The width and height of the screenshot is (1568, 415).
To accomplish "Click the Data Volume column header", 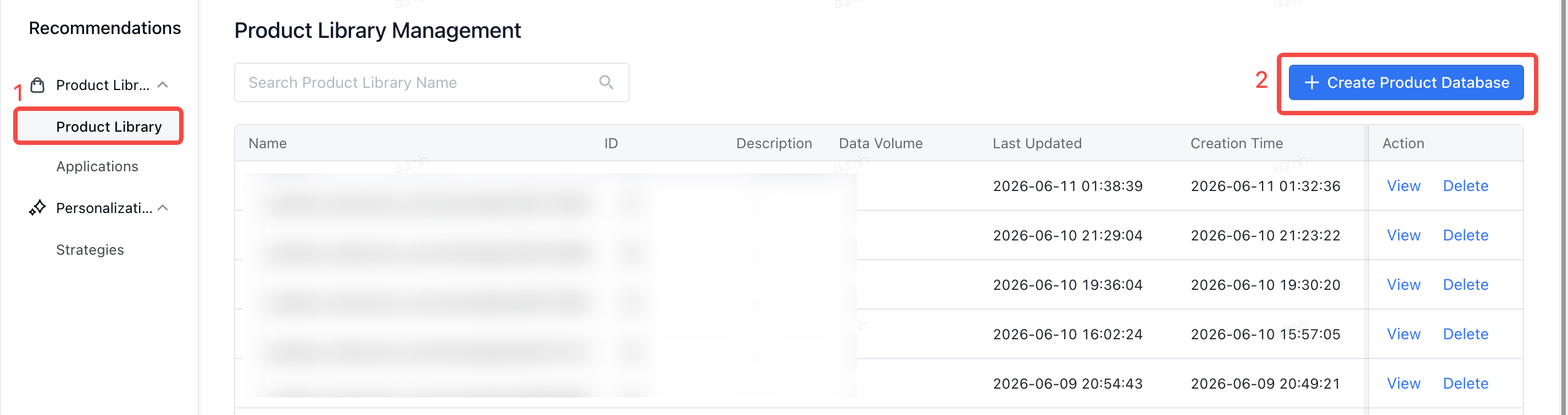I will click(x=880, y=143).
